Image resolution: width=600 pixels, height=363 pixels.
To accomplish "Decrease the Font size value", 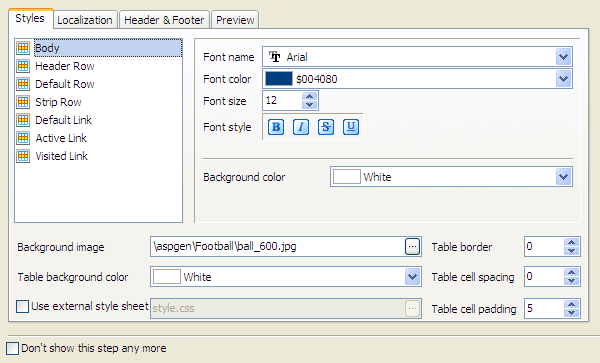I will pos(309,105).
